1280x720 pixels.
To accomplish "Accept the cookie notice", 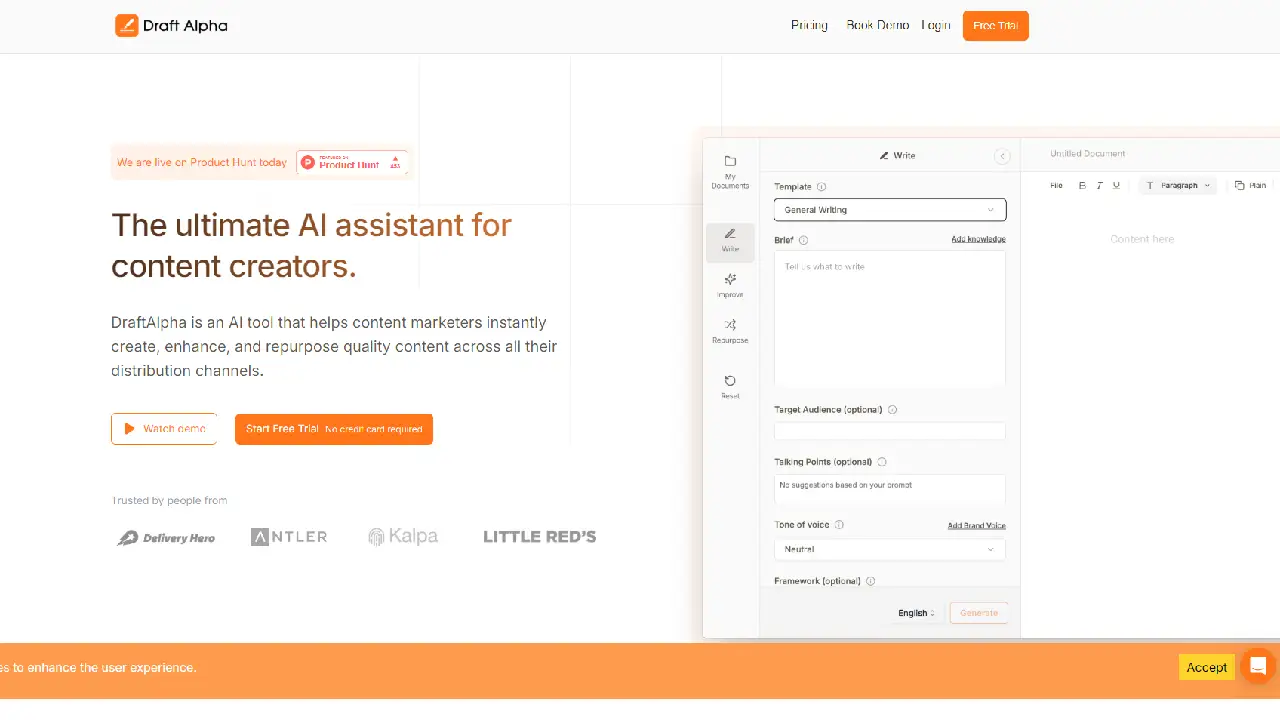I will 1206,667.
